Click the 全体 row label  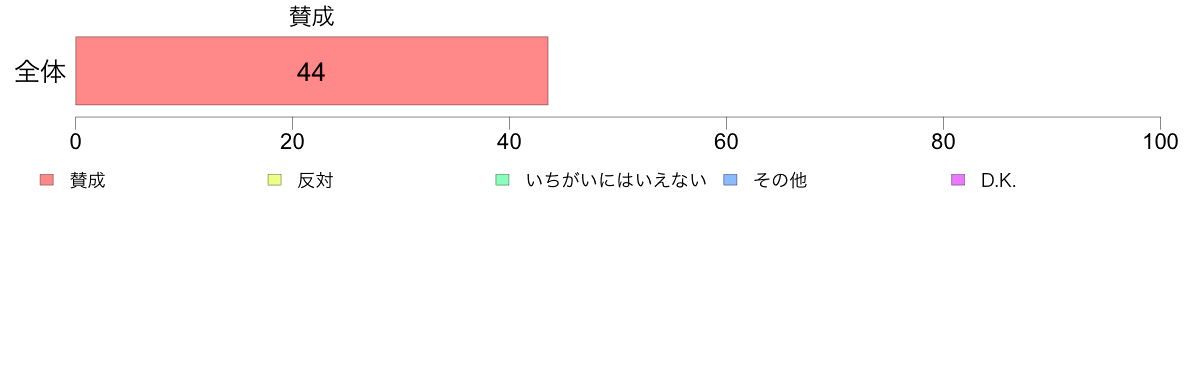[x=40, y=73]
